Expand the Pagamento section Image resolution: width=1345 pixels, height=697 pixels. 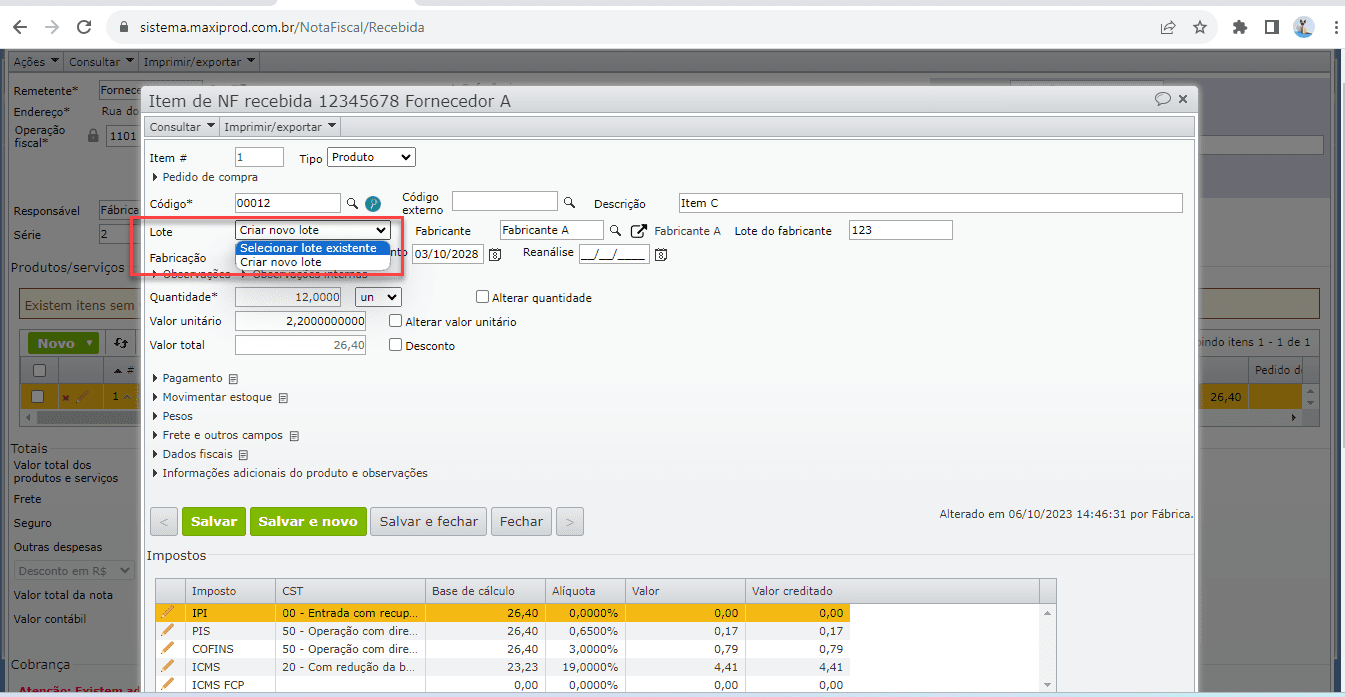pyautogui.click(x=187, y=379)
